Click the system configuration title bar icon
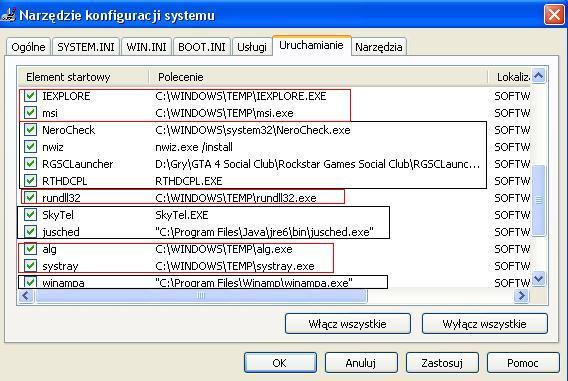 pos(8,15)
